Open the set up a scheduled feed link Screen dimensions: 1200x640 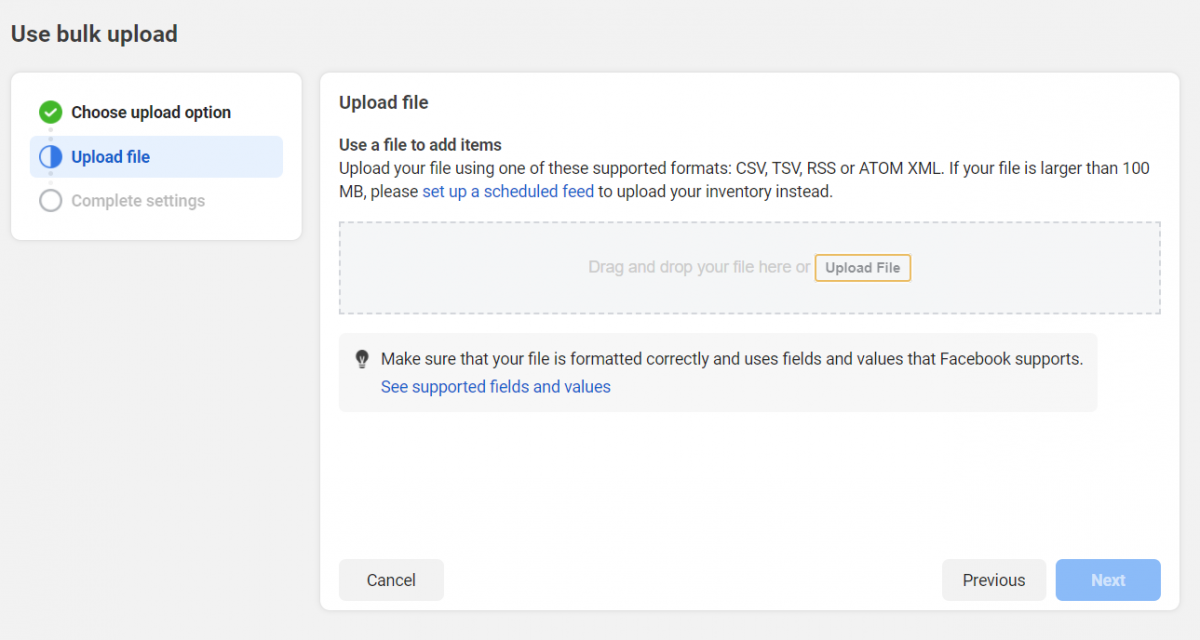tap(508, 191)
